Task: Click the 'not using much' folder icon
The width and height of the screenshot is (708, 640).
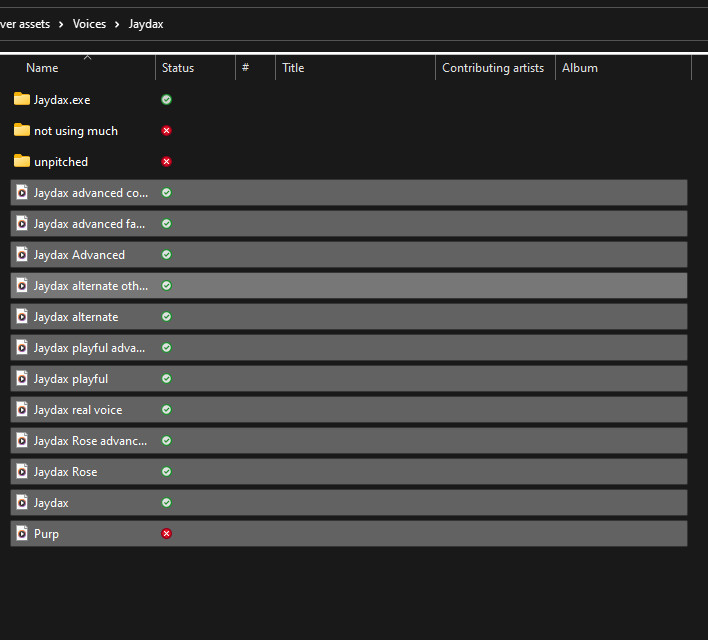Action: pos(22,130)
